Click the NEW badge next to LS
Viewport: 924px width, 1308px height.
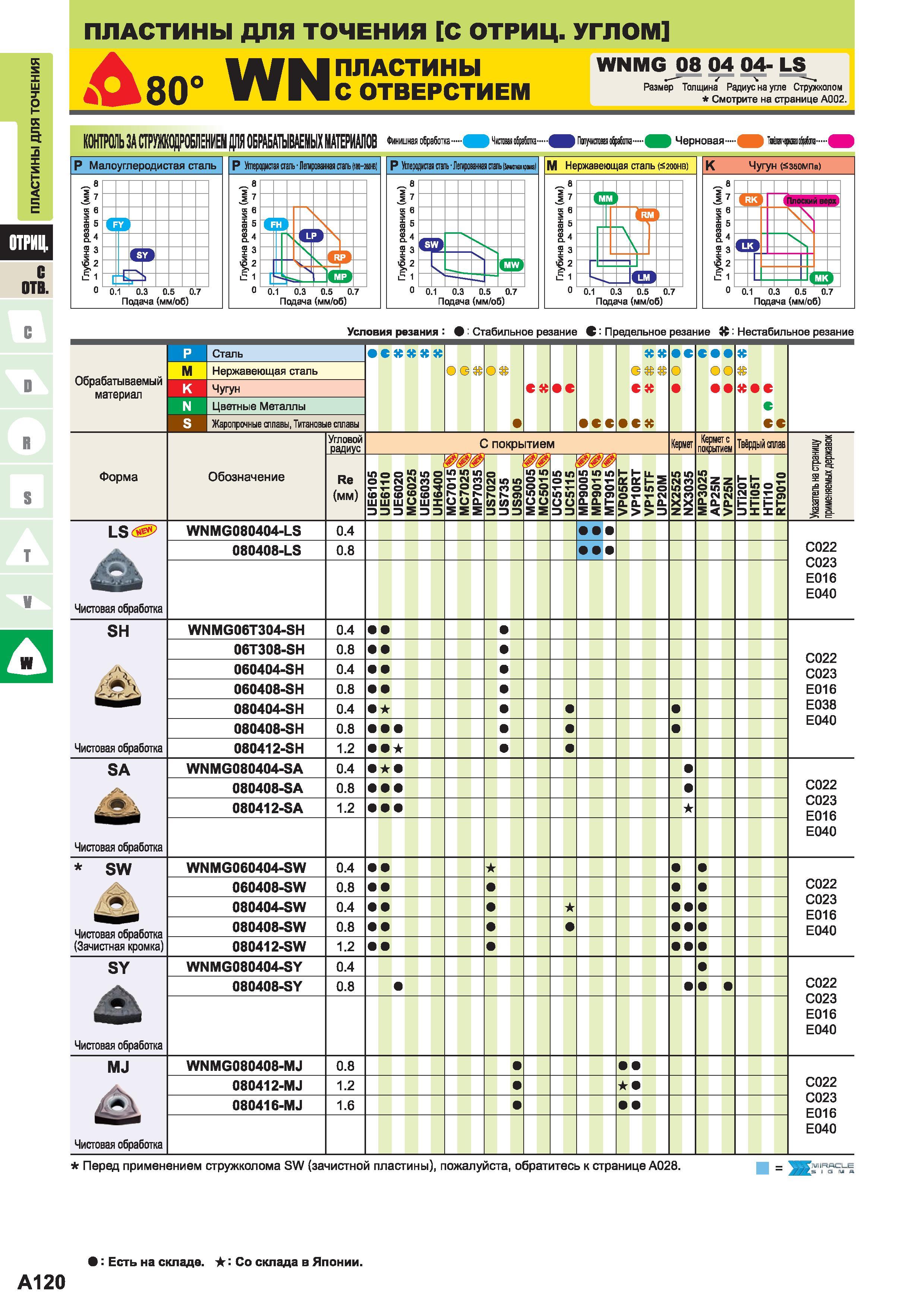pyautogui.click(x=144, y=531)
